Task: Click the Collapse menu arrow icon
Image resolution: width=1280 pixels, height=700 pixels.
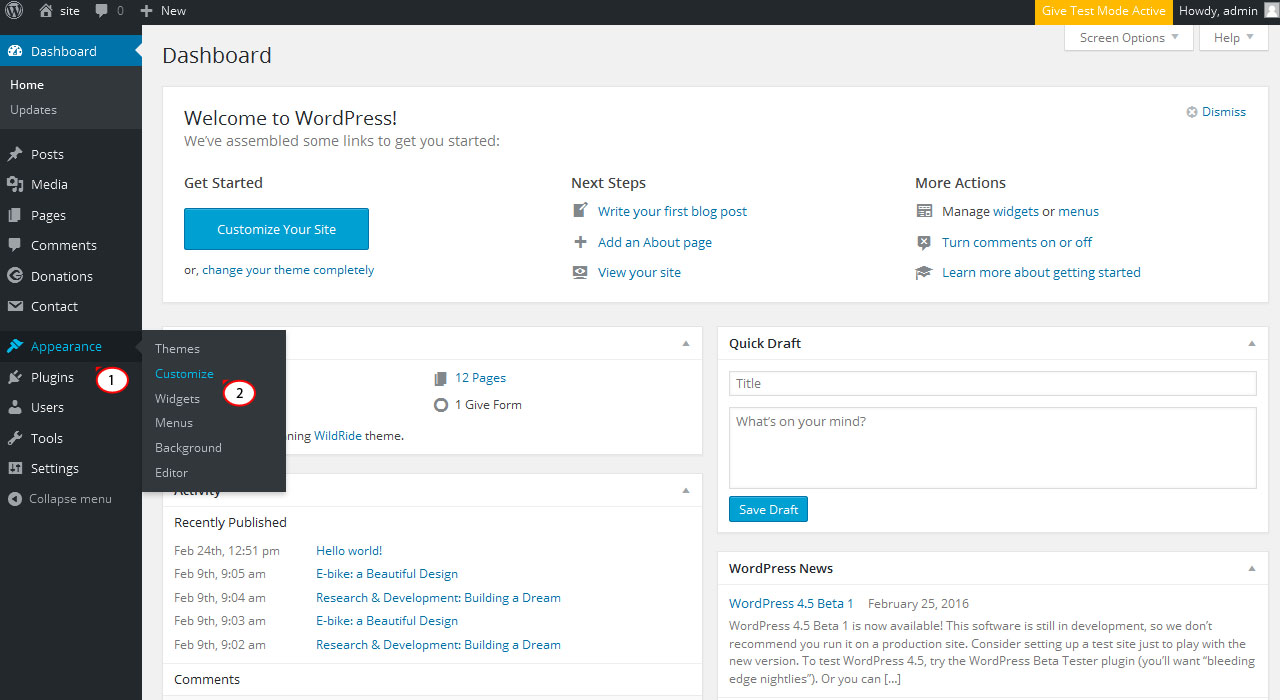Action: pyautogui.click(x=15, y=499)
